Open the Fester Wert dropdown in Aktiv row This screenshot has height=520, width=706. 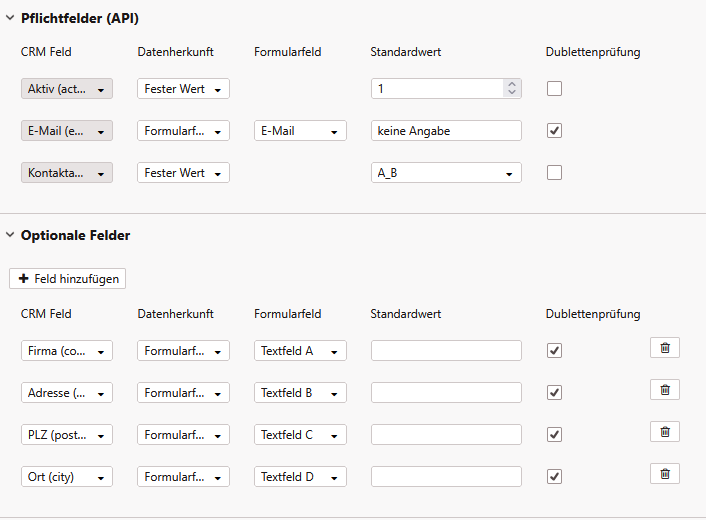click(x=183, y=89)
